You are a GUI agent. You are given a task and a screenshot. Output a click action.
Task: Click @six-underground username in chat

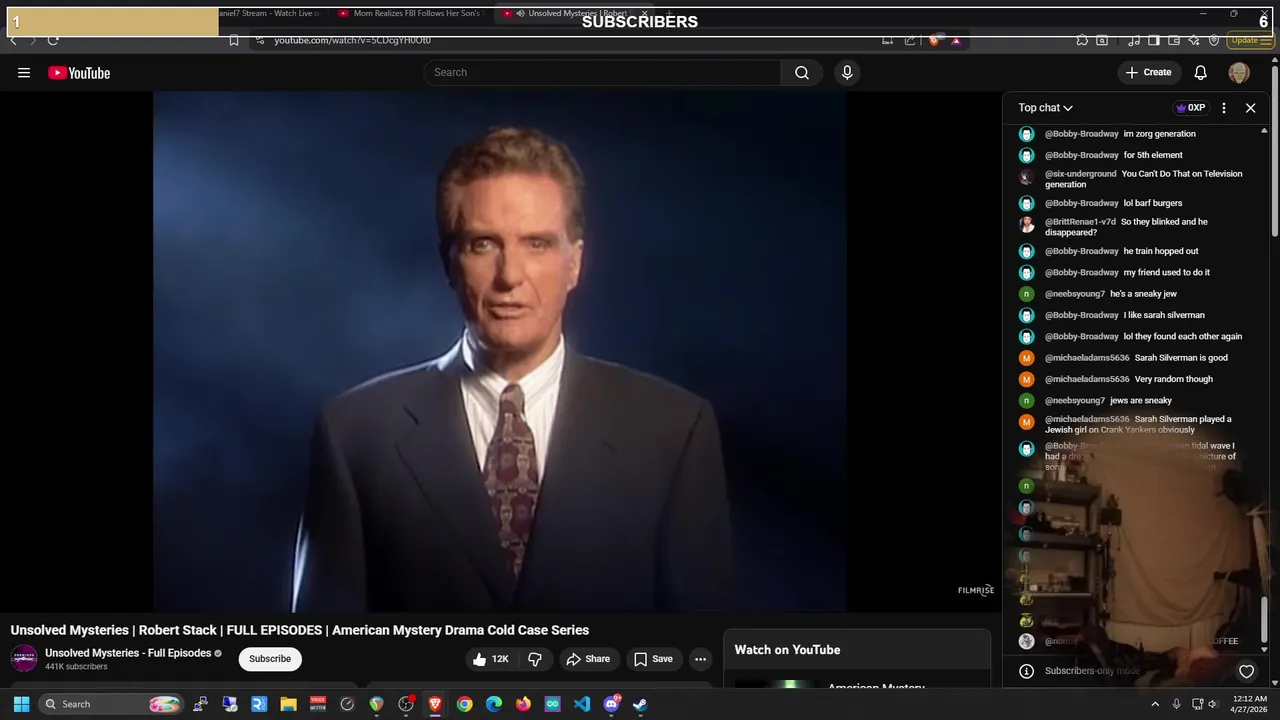coord(1081,174)
